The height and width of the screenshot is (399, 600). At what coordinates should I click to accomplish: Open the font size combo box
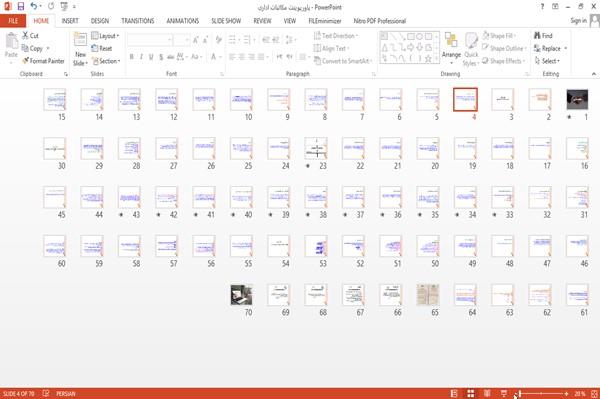click(x=181, y=40)
